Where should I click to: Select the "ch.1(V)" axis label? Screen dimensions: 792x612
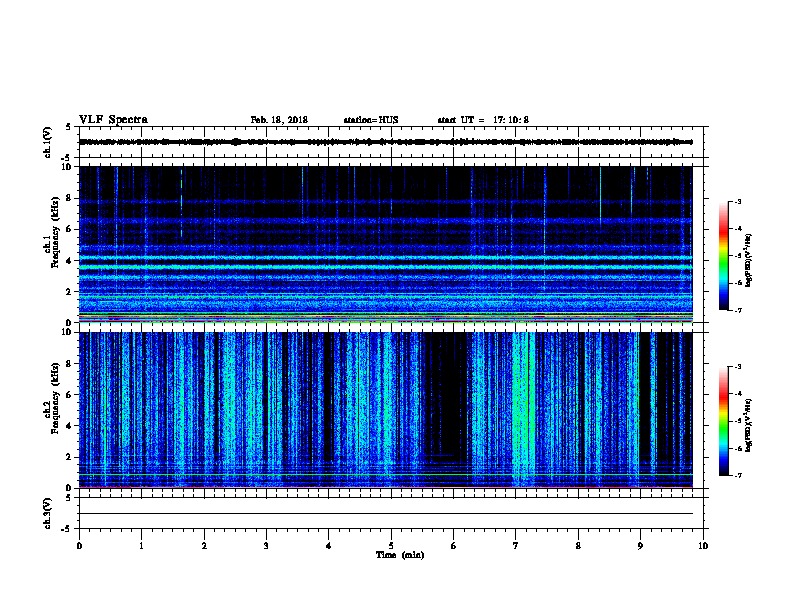pyautogui.click(x=48, y=142)
